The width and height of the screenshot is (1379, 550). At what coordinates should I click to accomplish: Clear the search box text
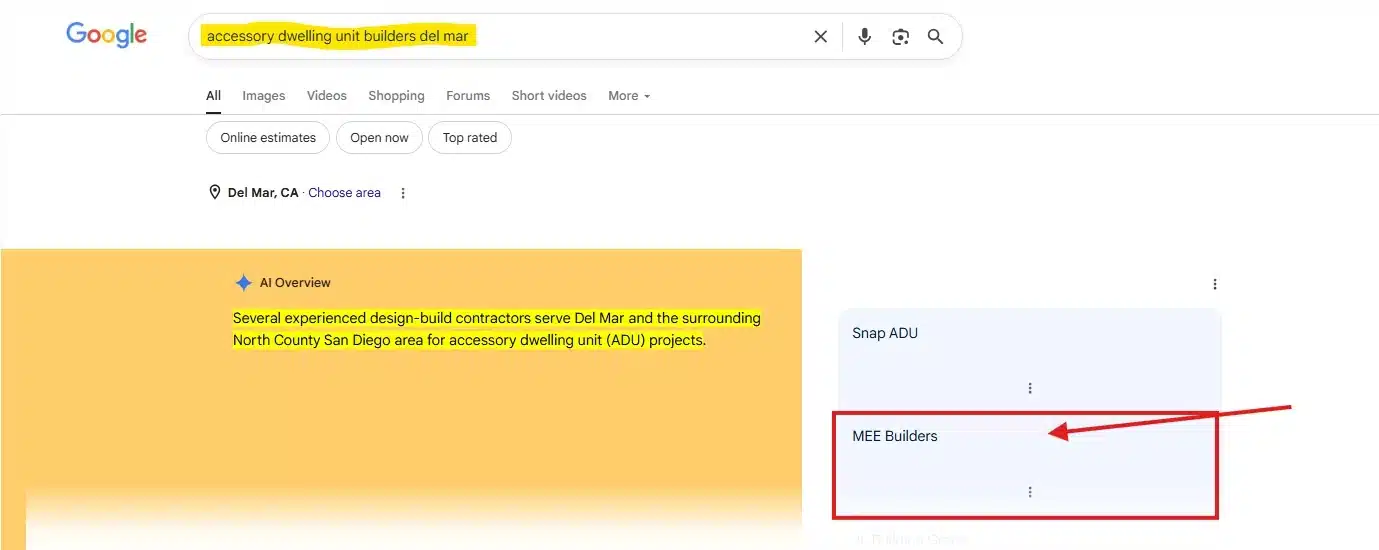[820, 37]
